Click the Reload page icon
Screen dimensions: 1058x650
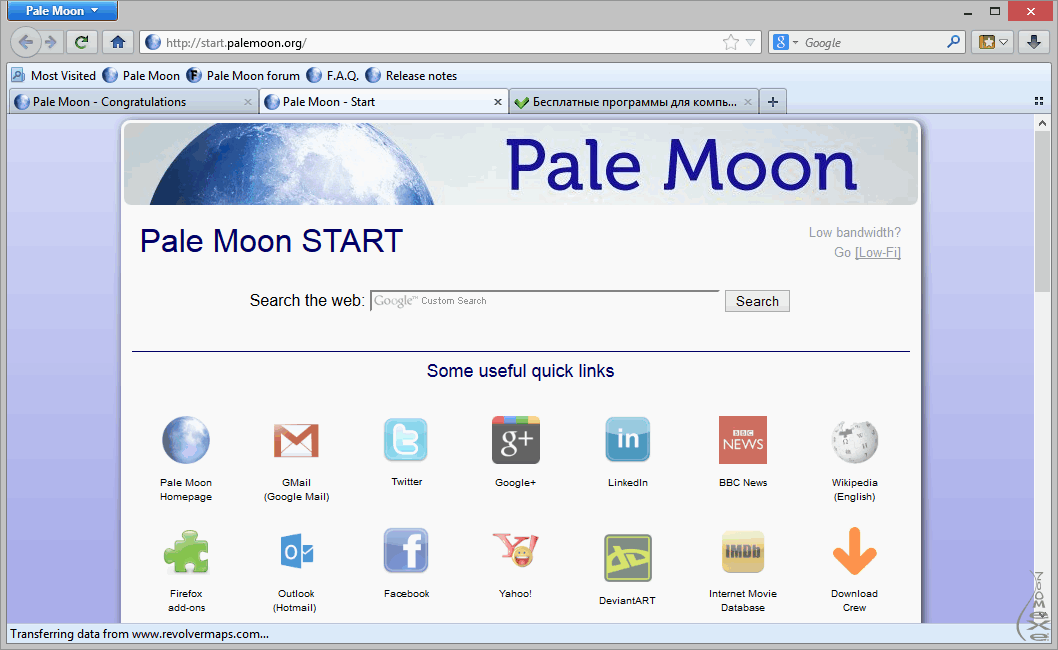point(81,42)
